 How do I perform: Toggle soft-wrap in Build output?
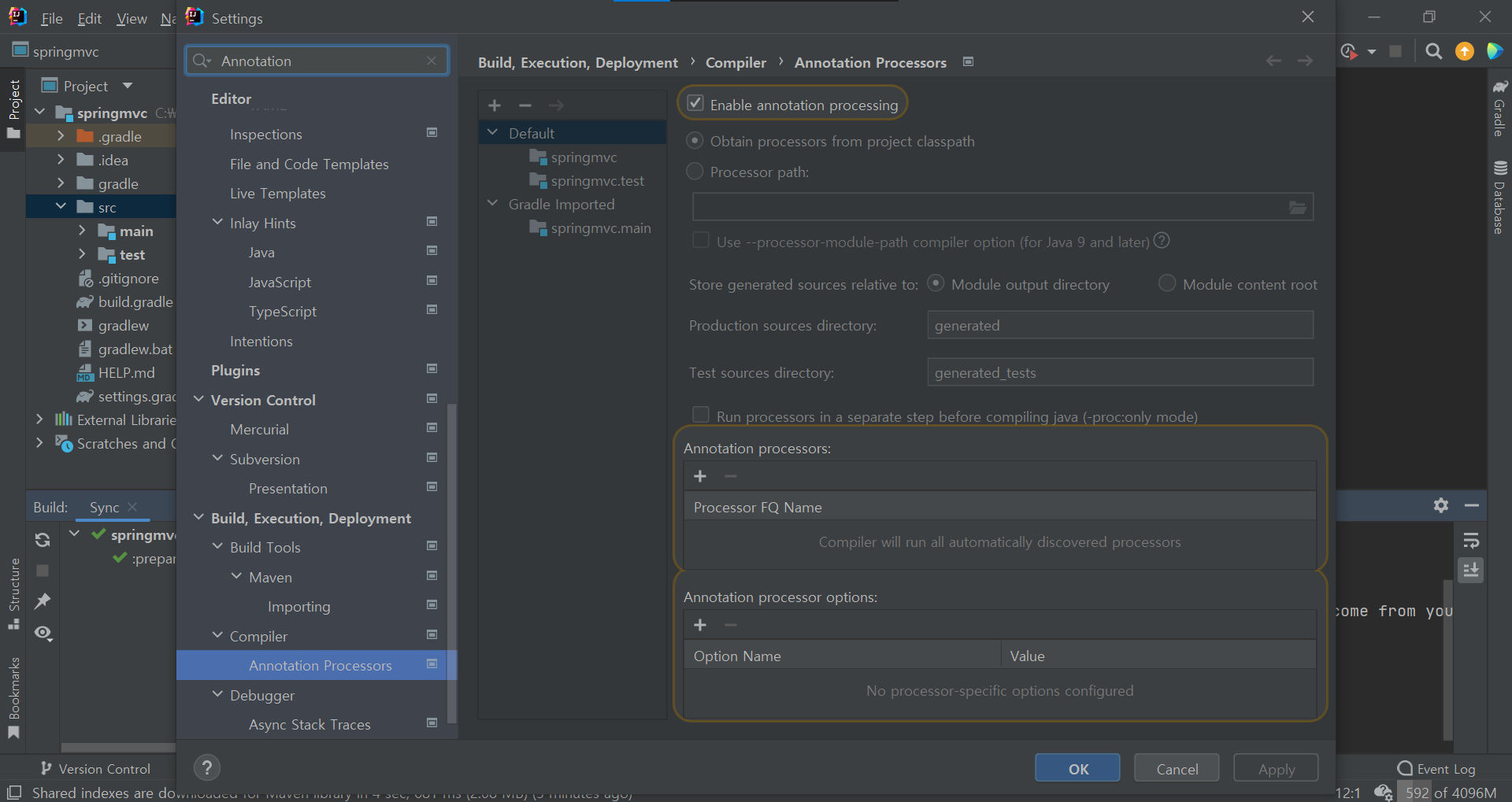(1471, 541)
